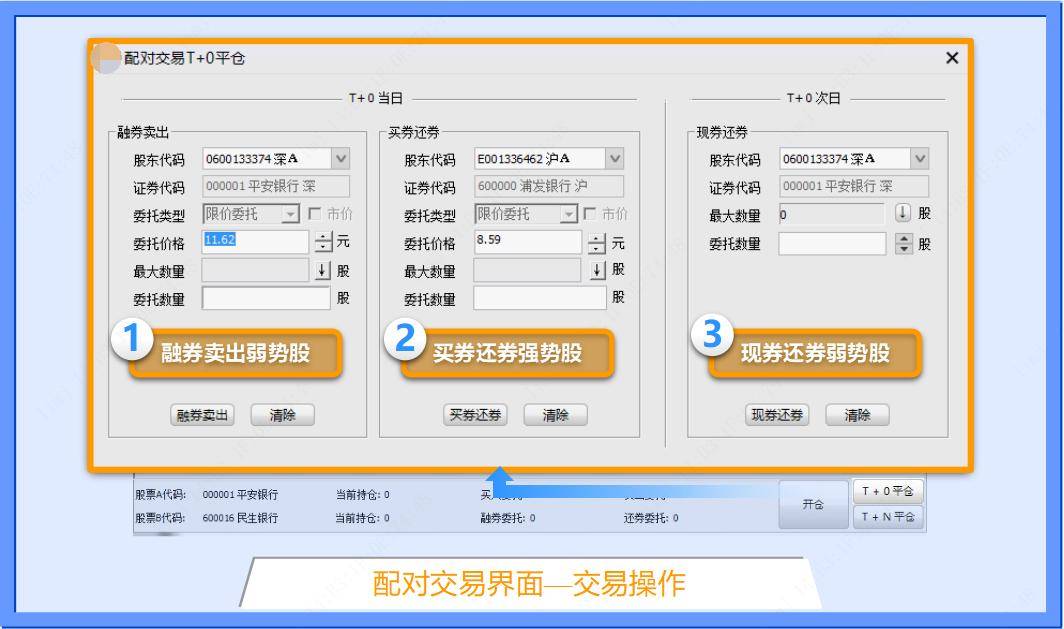The image size is (1064, 629).
Task: Click 委托数量 field in 融券卖出 panel
Action: 266,299
